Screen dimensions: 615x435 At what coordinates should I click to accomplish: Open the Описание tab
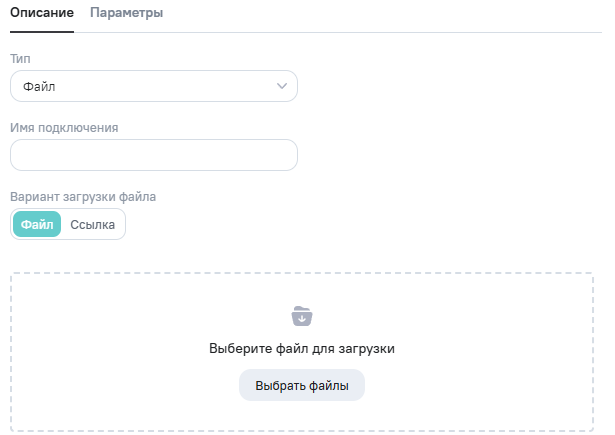tap(41, 13)
